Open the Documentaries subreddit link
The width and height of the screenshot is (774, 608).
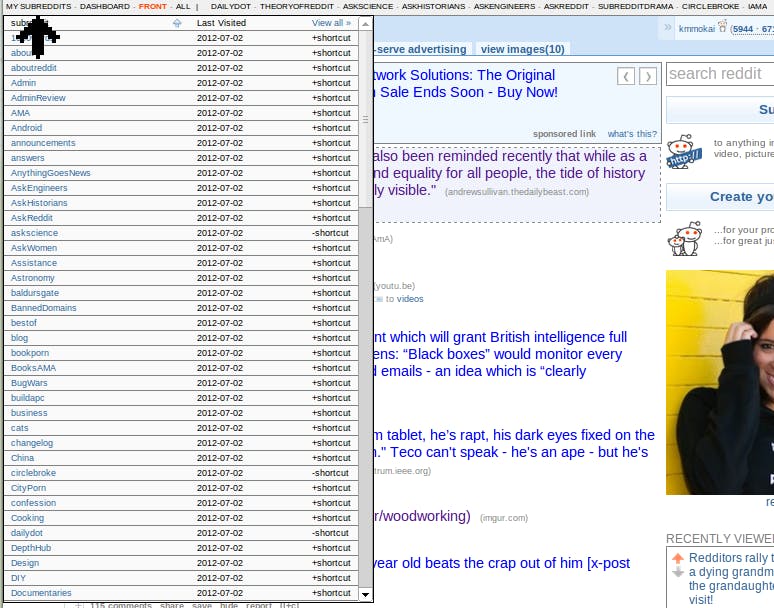pyautogui.click(x=41, y=593)
